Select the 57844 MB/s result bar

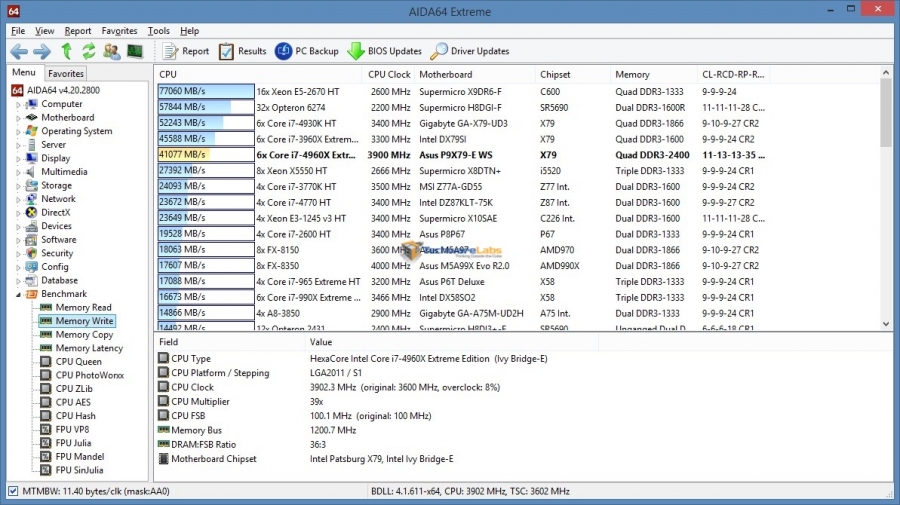[206, 107]
